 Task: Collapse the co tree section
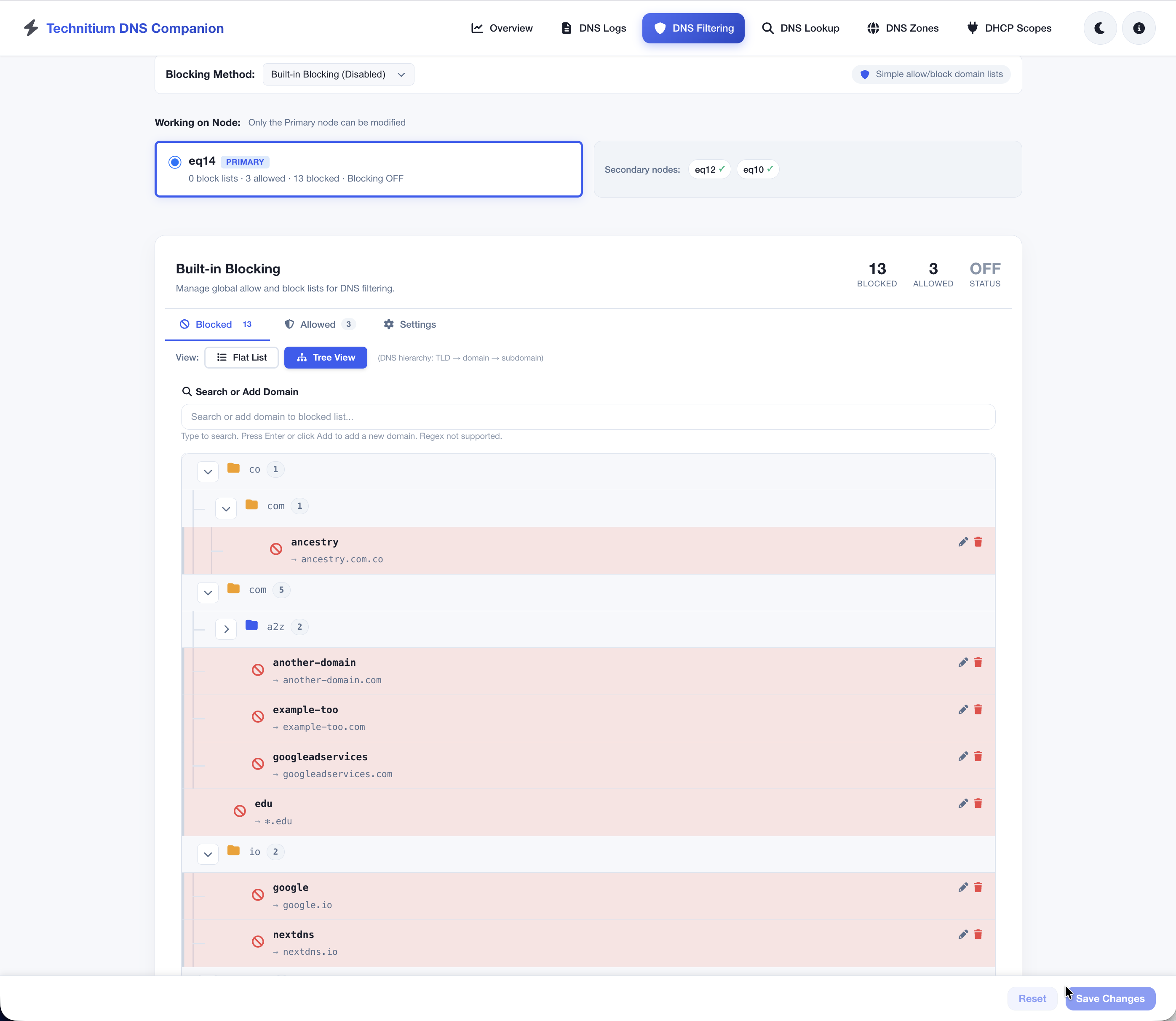(x=208, y=471)
